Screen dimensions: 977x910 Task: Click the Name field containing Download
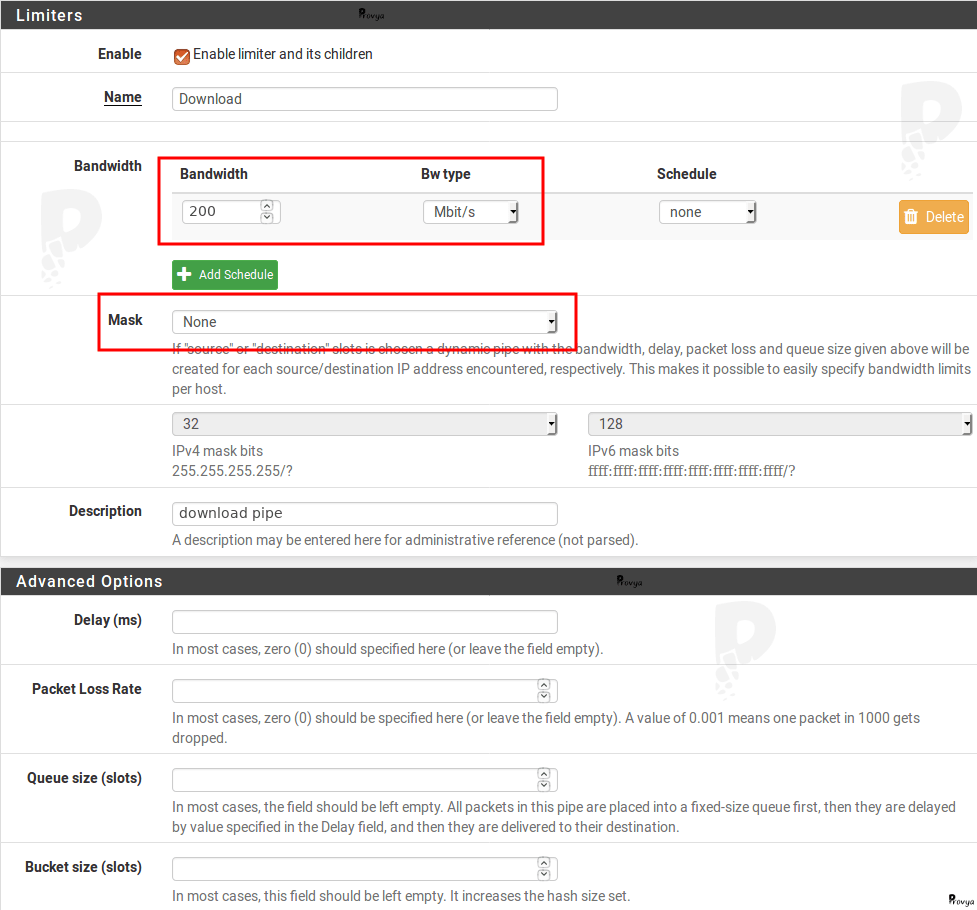364,99
